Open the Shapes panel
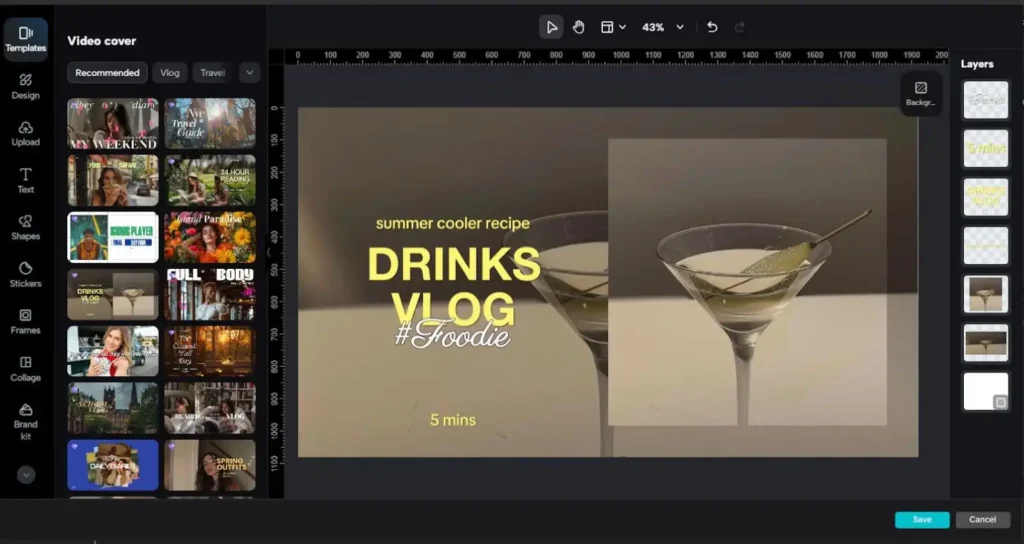Viewport: 1024px width, 544px height. 25,227
